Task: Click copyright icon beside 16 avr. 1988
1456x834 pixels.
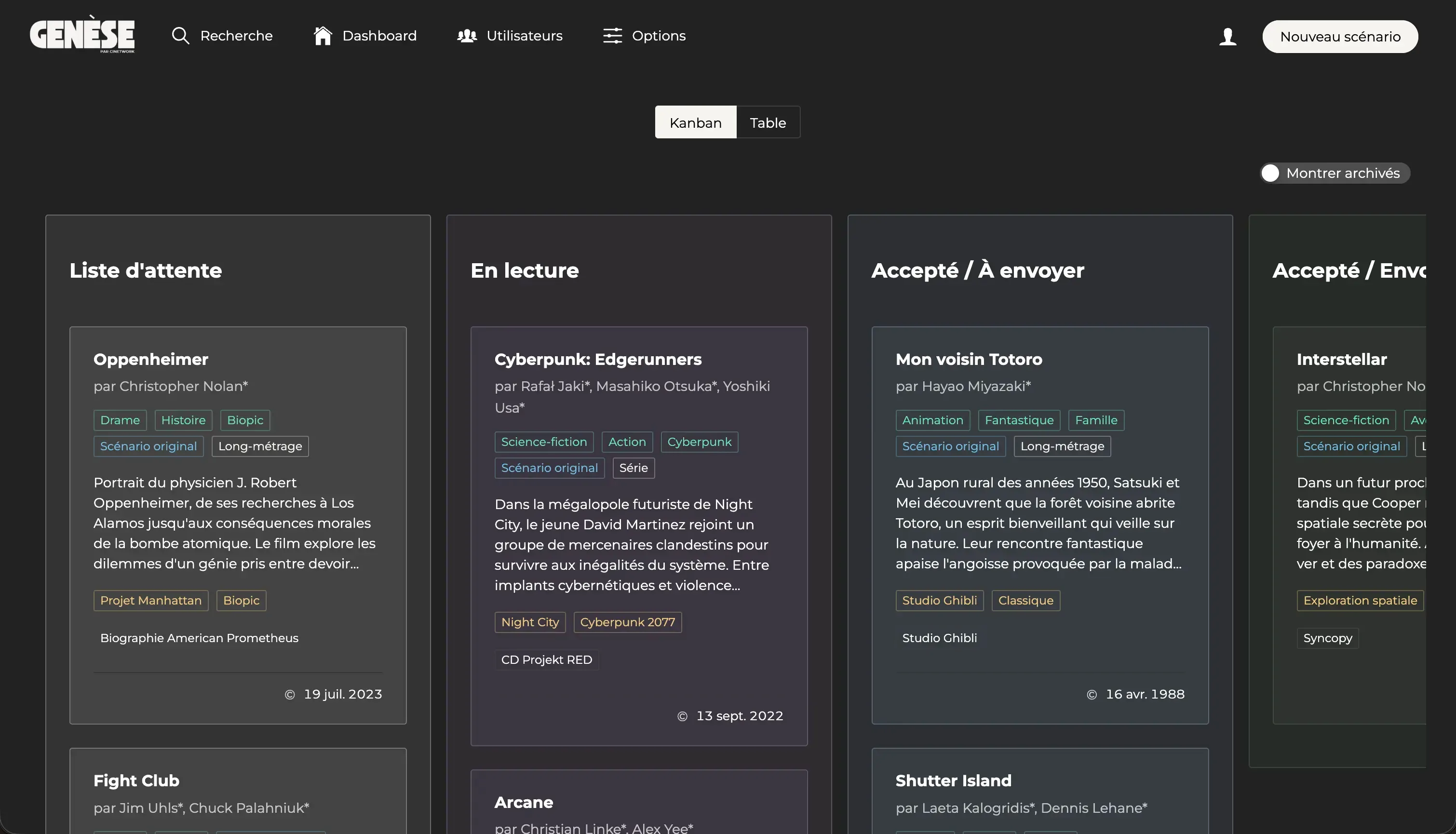Action: [1092, 695]
